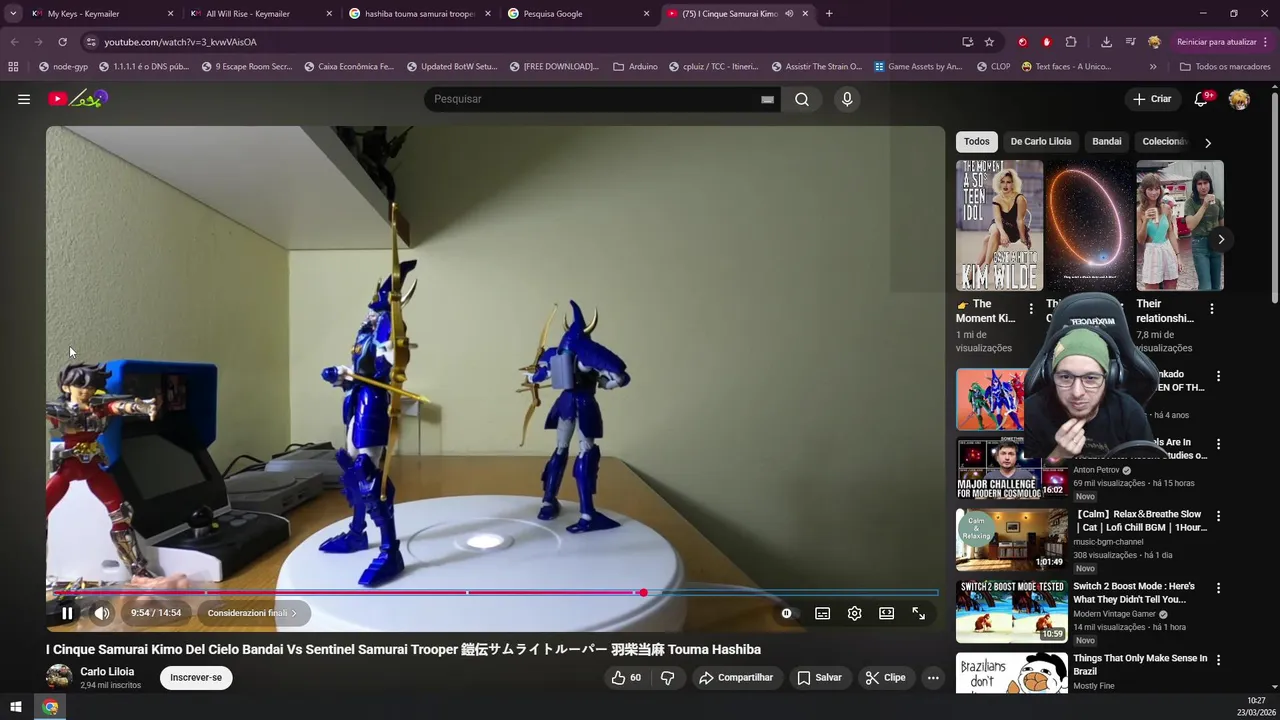Viewport: 1280px width, 720px height.
Task: Switch to theater mode
Action: [x=886, y=613]
